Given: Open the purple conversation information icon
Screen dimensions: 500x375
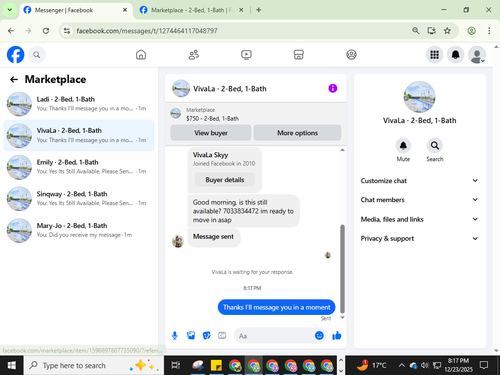Looking at the screenshot, I should (333, 88).
